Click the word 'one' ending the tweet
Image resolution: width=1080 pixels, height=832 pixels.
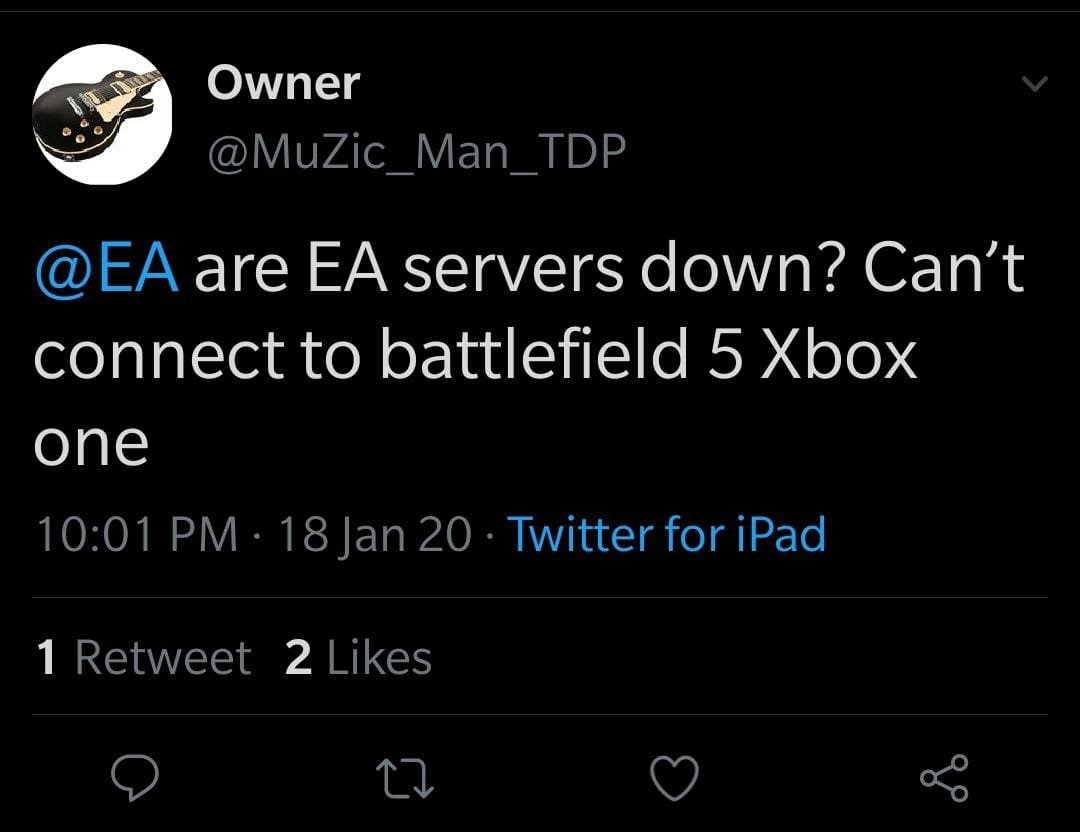click(x=91, y=441)
